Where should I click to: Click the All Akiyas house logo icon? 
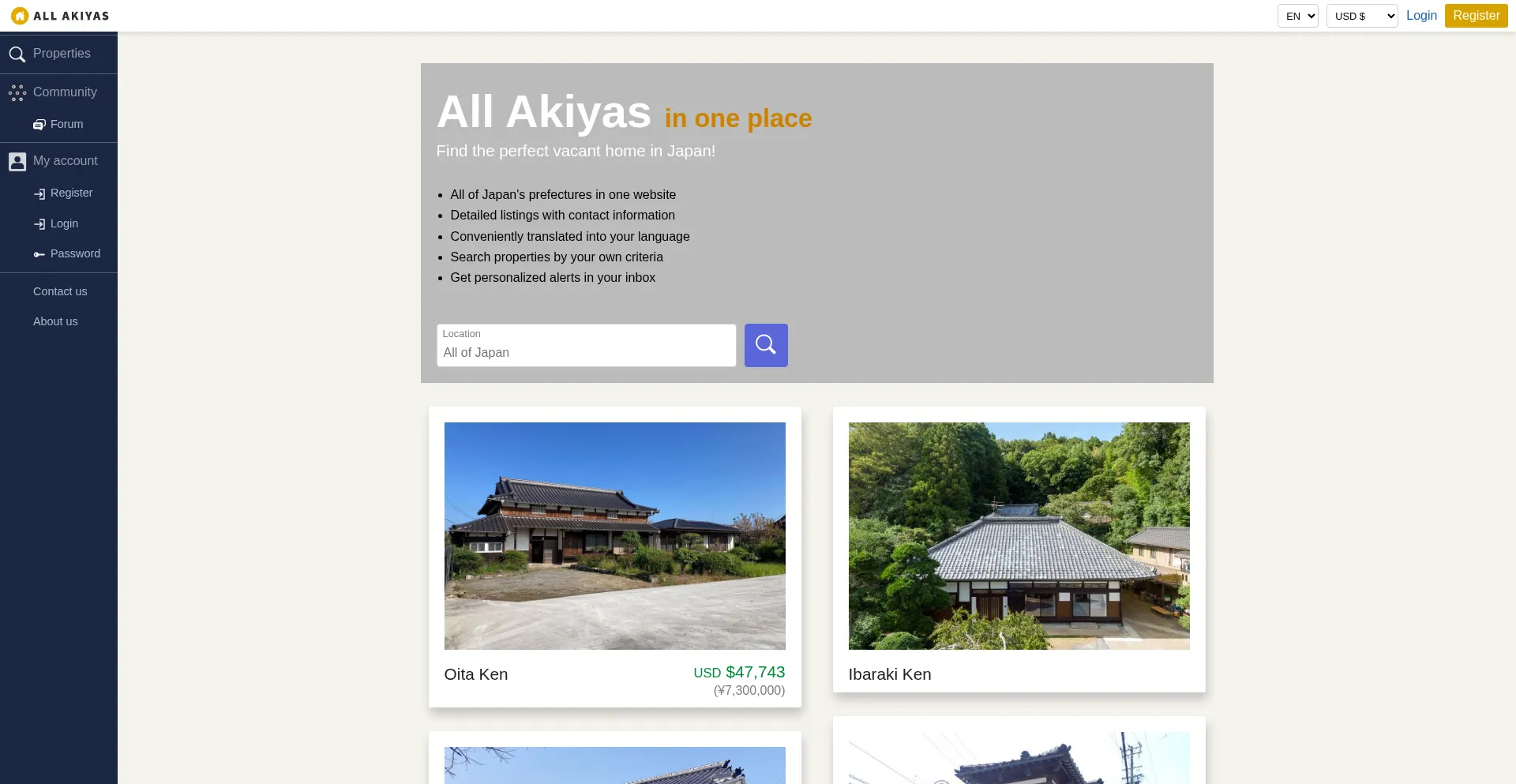coord(20,16)
